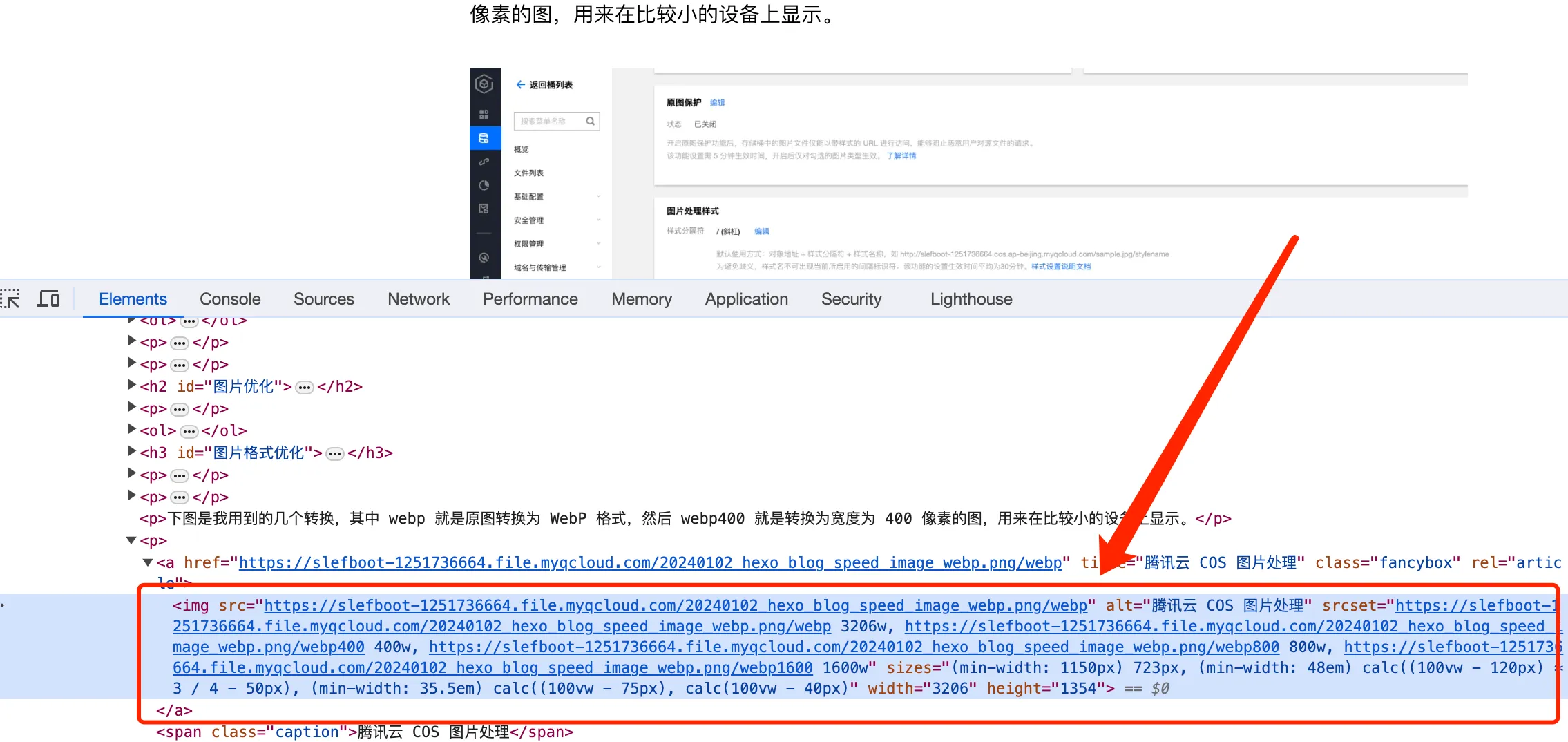Open the Lighthouse tab
Image resolution: width=1568 pixels, height=742 pixels.
click(x=971, y=299)
